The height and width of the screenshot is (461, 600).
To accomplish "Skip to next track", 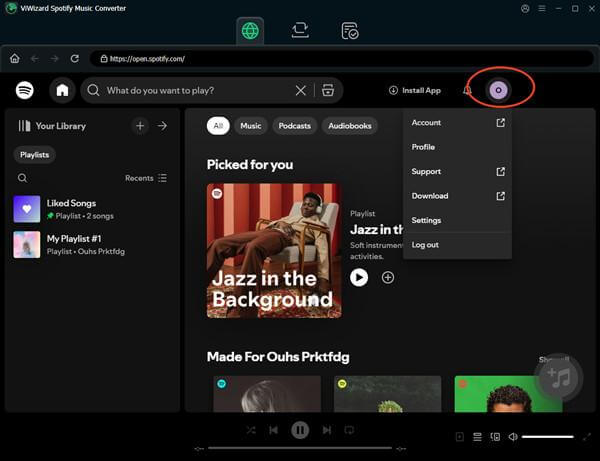I will pyautogui.click(x=326, y=430).
